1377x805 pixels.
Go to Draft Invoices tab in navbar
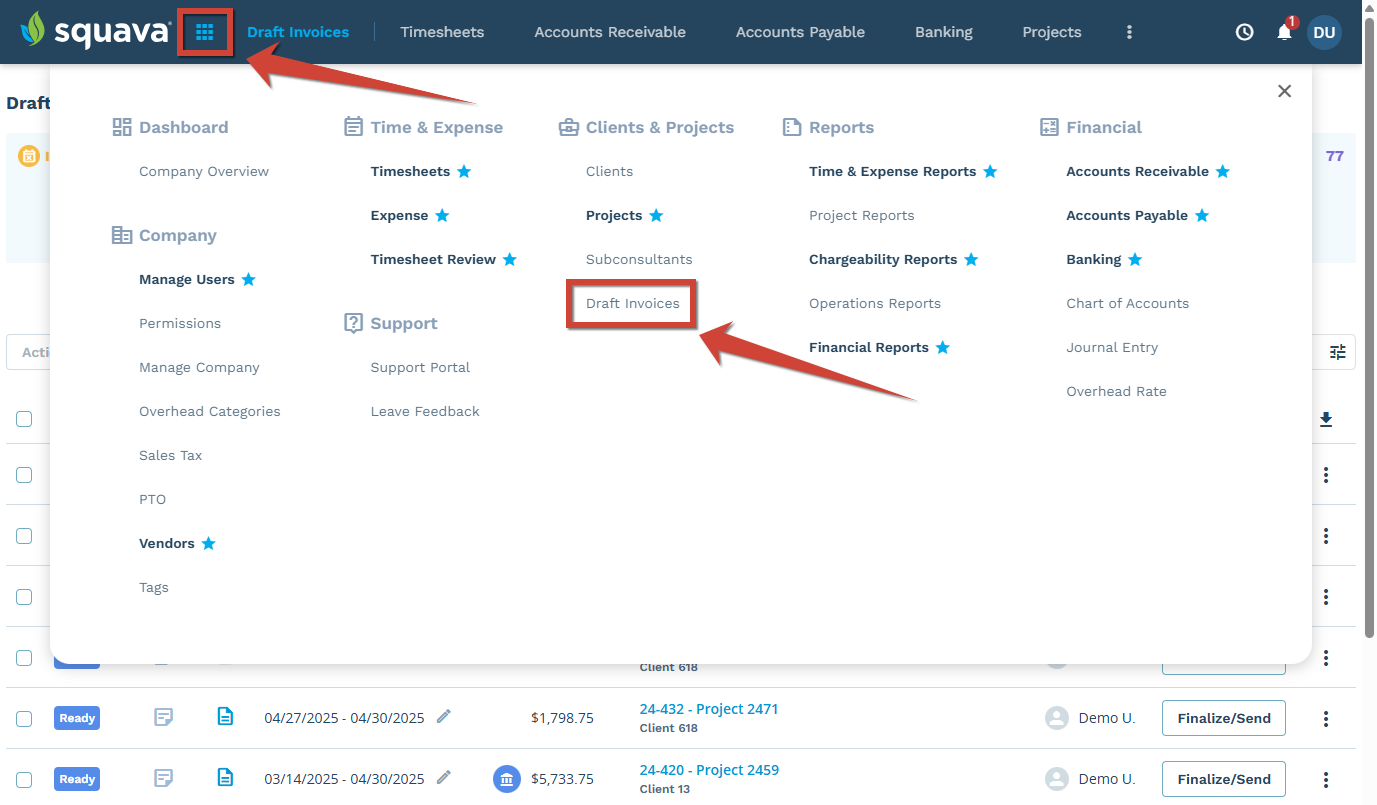(298, 32)
